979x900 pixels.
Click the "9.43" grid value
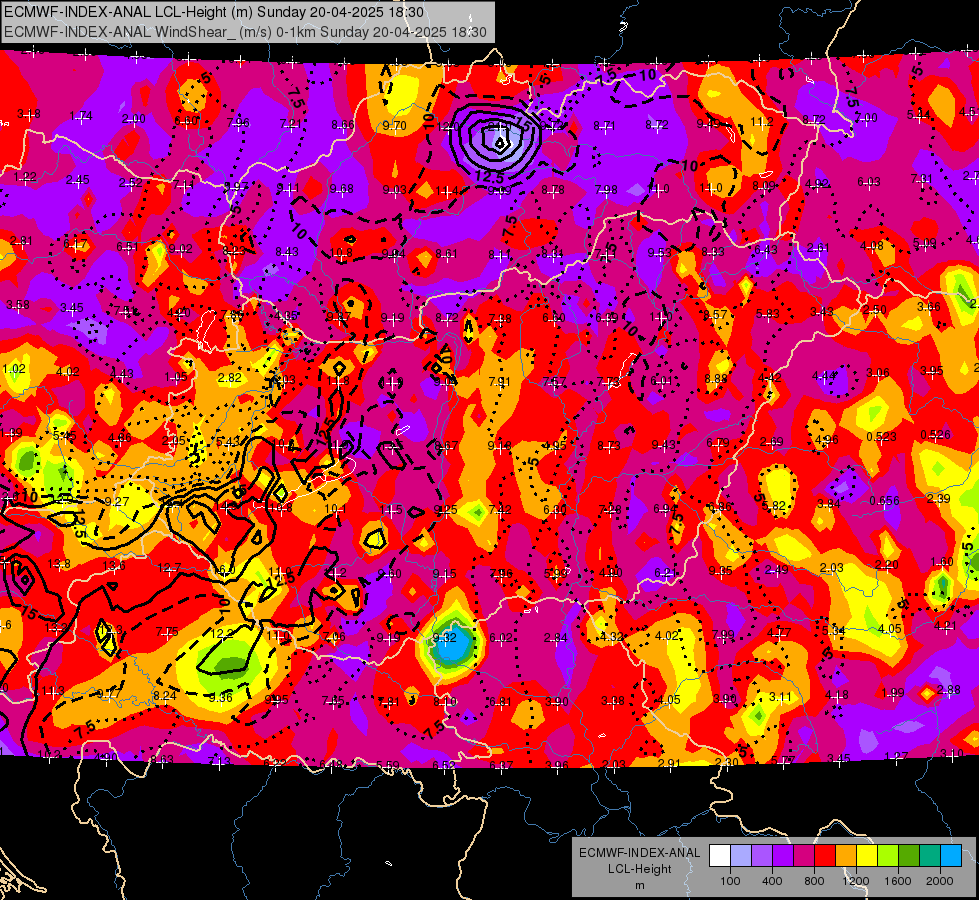(x=663, y=444)
